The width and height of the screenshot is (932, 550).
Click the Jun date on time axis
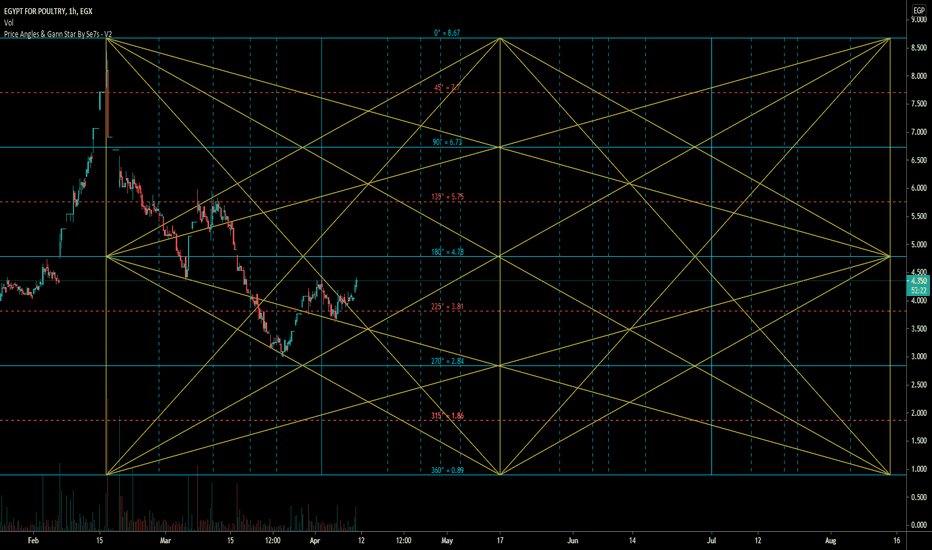[x=573, y=540]
